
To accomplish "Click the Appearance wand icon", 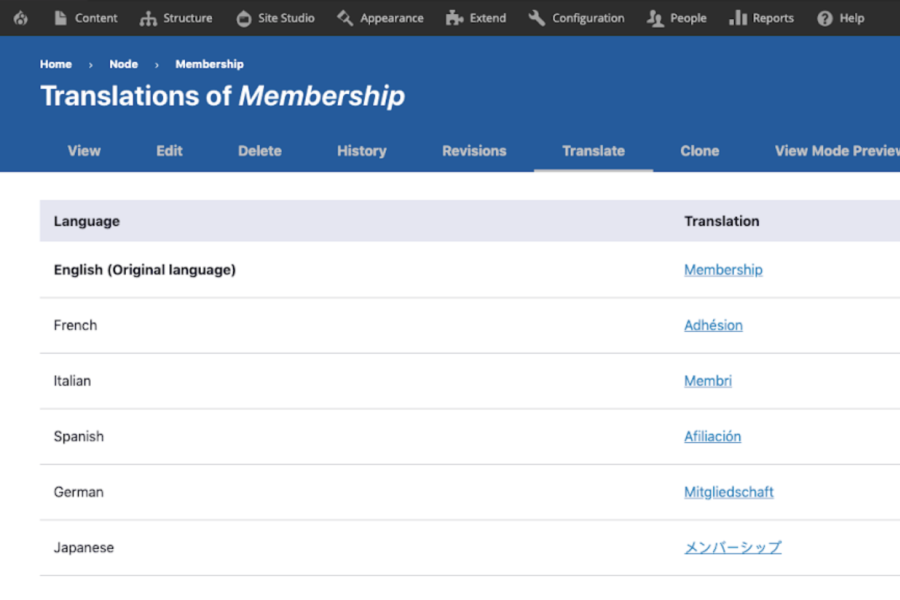I will [345, 18].
